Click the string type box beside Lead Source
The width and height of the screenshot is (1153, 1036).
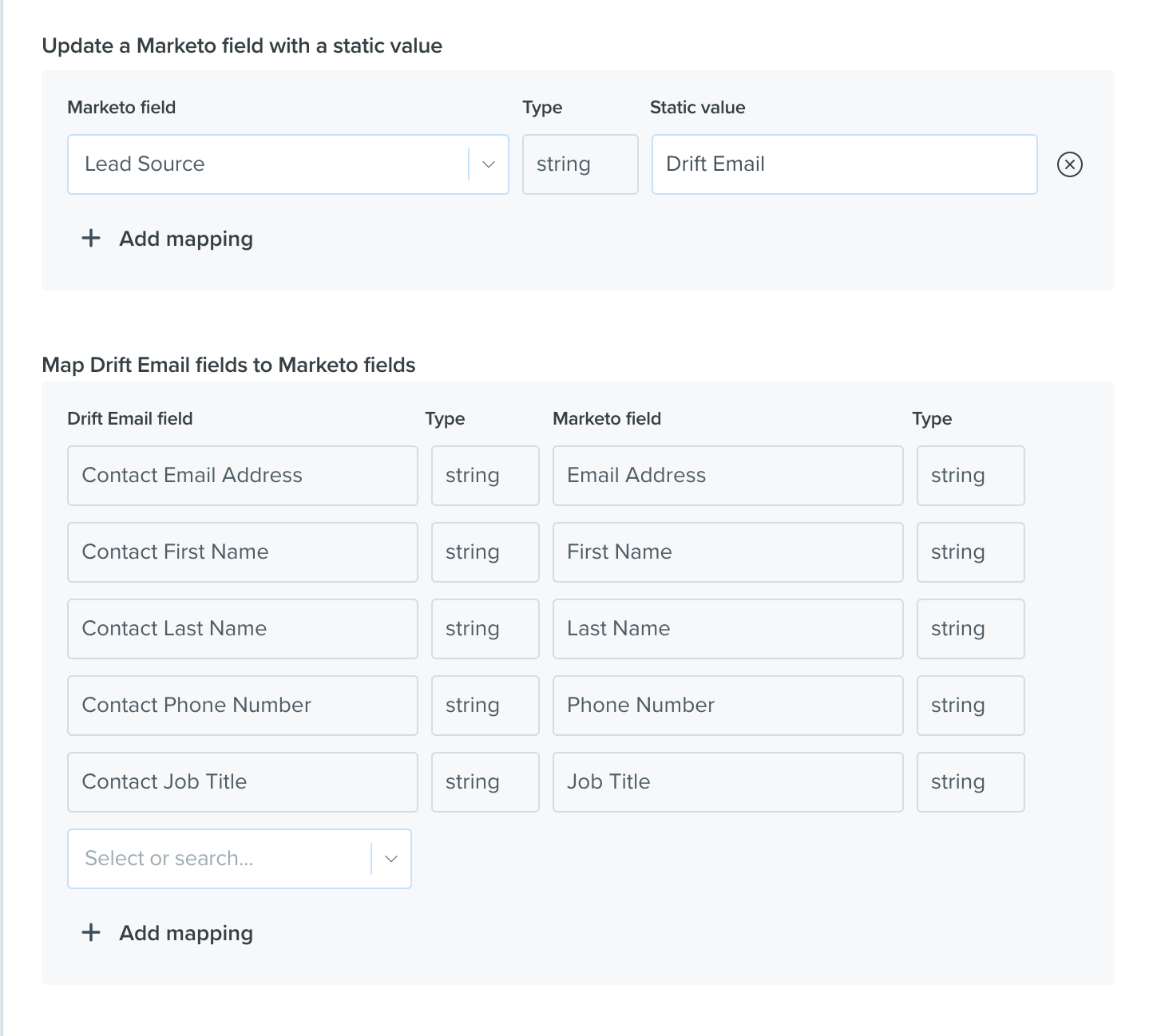pos(580,164)
